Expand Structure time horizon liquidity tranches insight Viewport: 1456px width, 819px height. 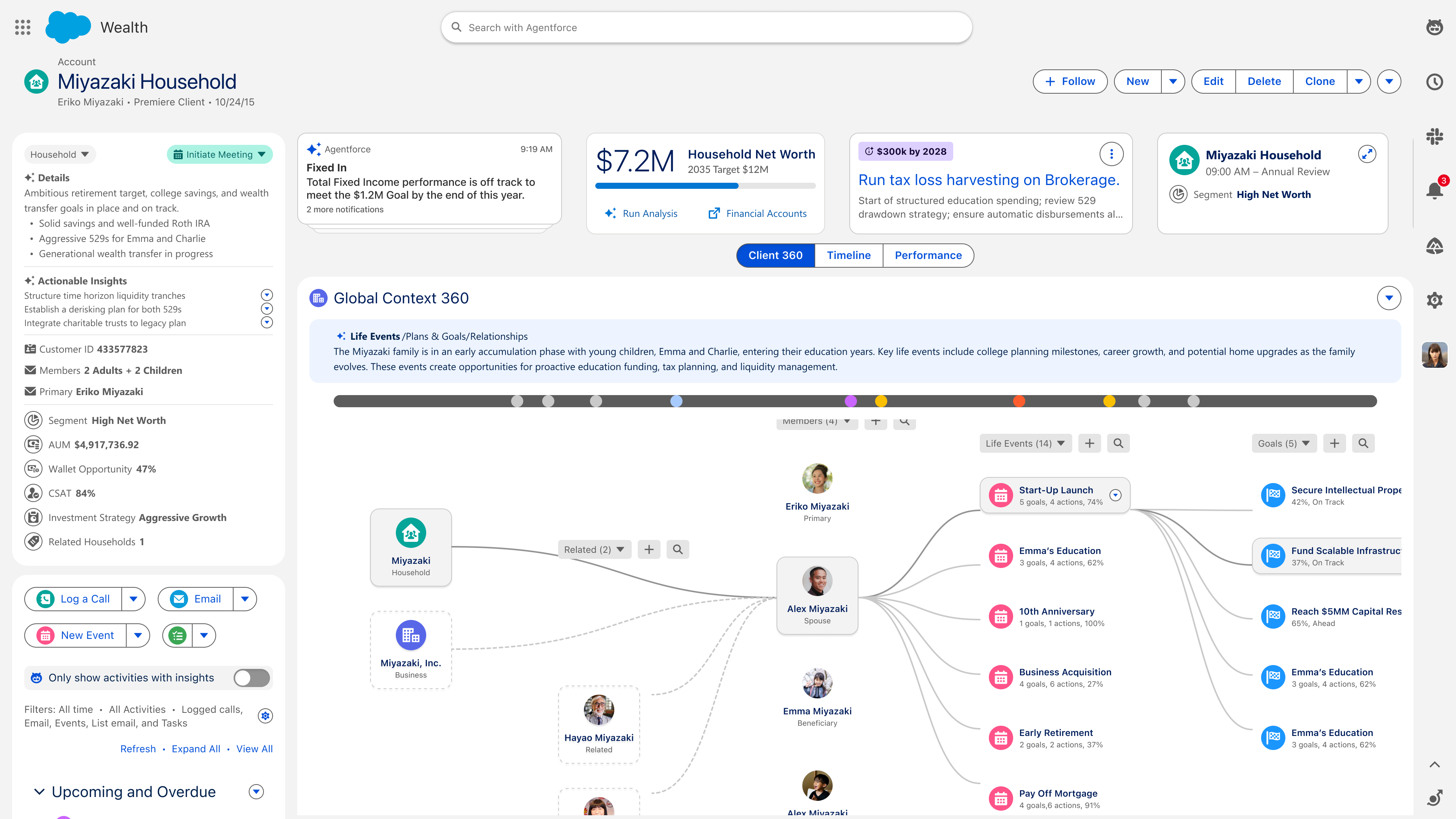coord(267,295)
